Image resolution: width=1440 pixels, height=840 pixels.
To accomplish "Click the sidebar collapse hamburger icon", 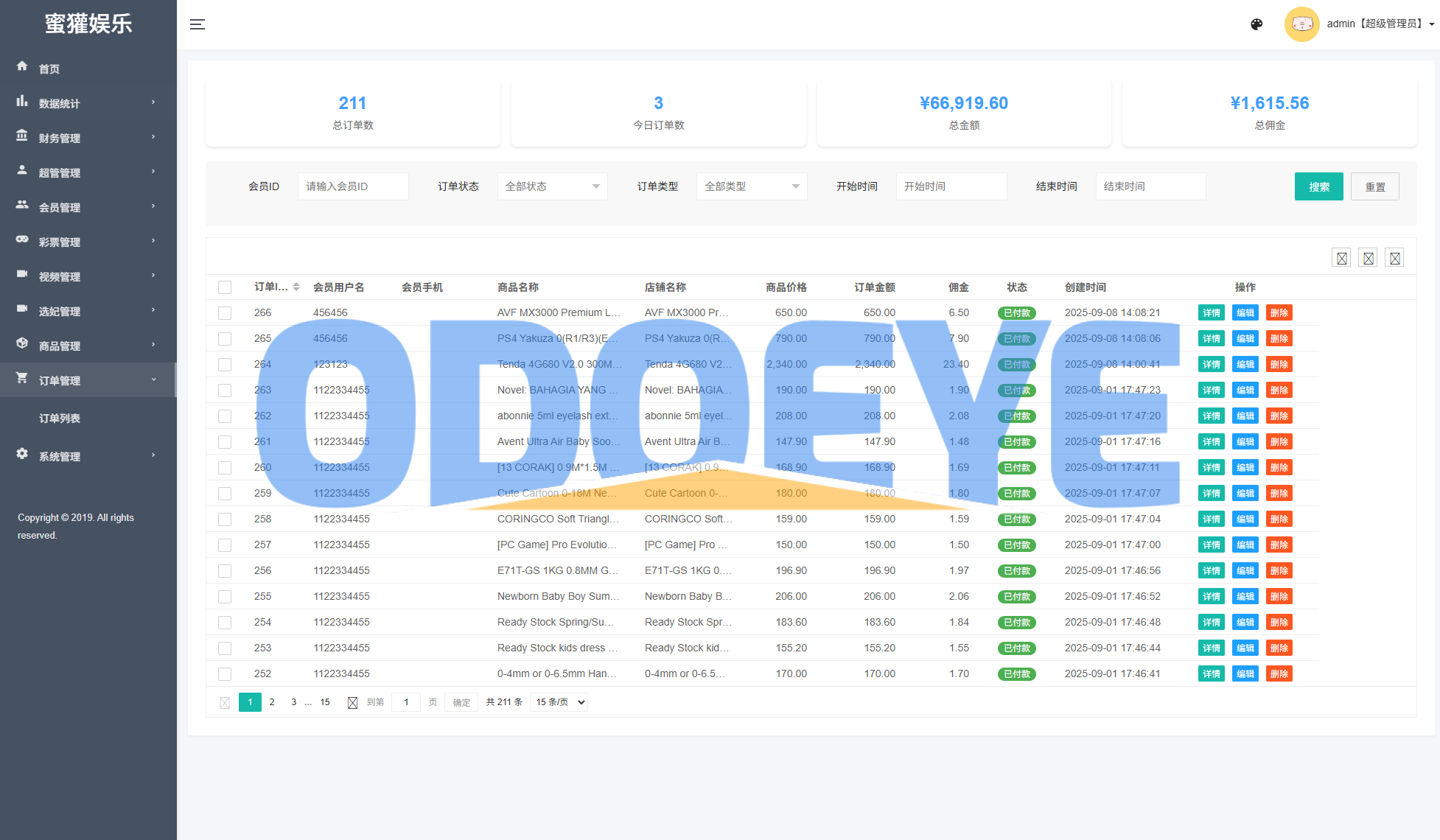I will click(x=197, y=24).
